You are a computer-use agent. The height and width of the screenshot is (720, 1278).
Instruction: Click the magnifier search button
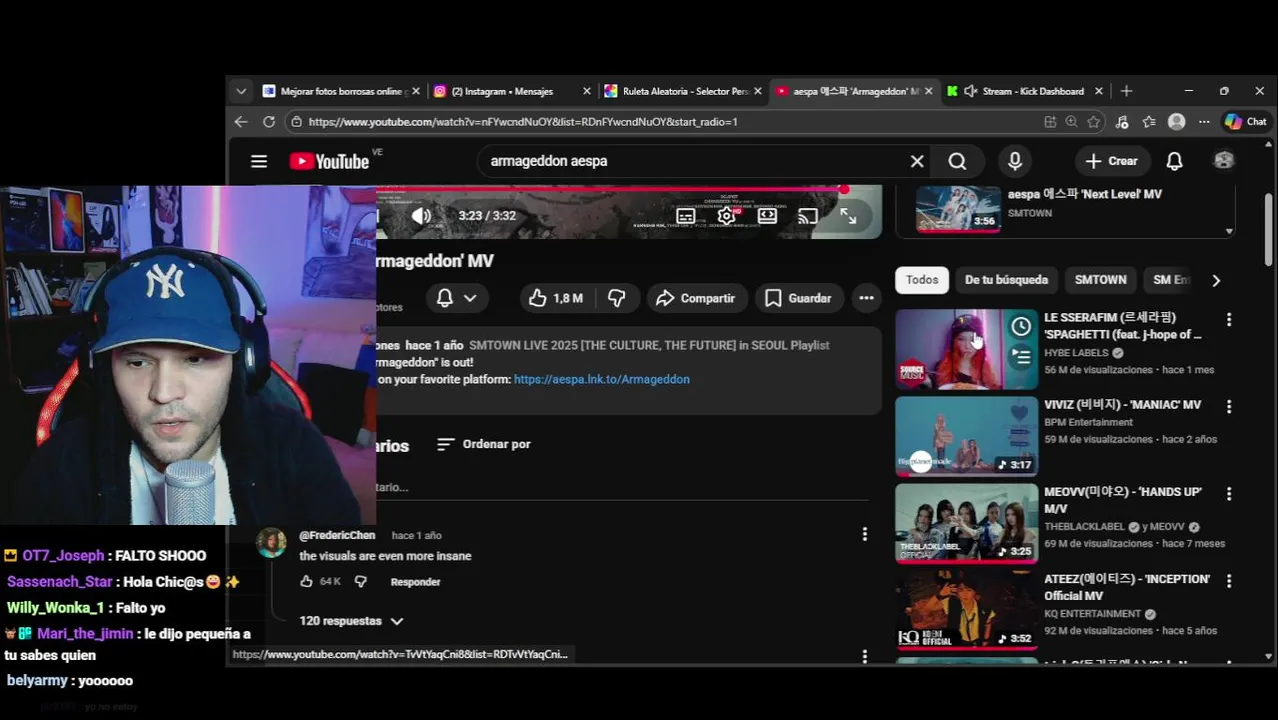click(x=957, y=161)
